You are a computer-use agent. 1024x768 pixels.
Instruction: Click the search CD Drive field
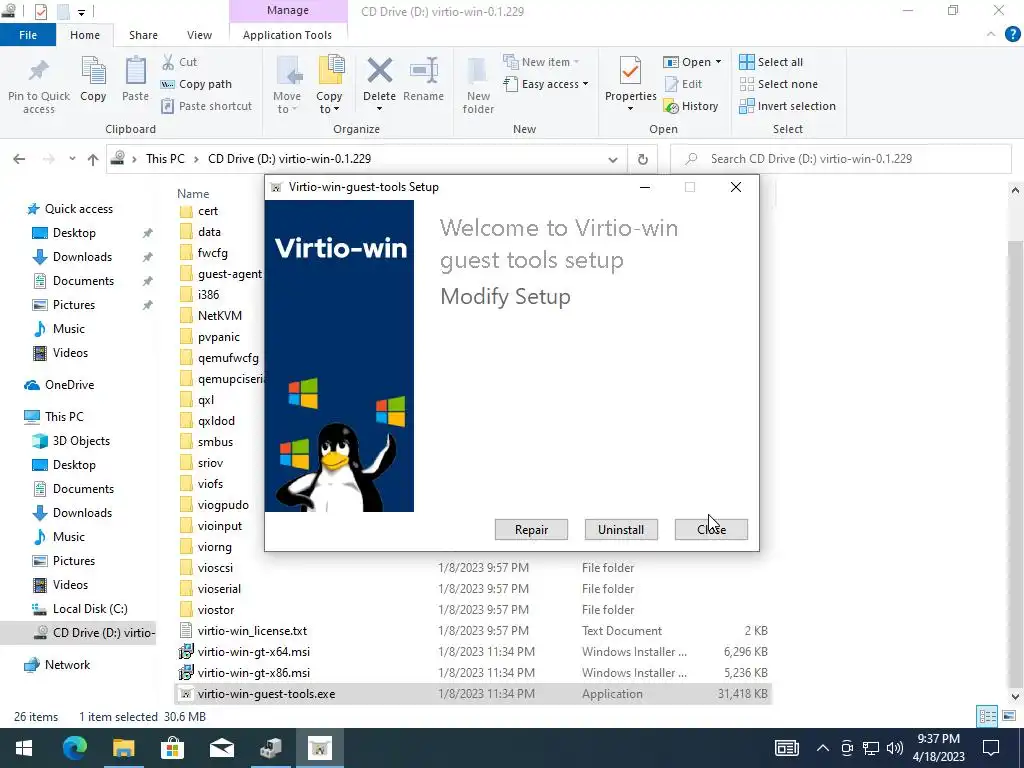pyautogui.click(x=841, y=159)
